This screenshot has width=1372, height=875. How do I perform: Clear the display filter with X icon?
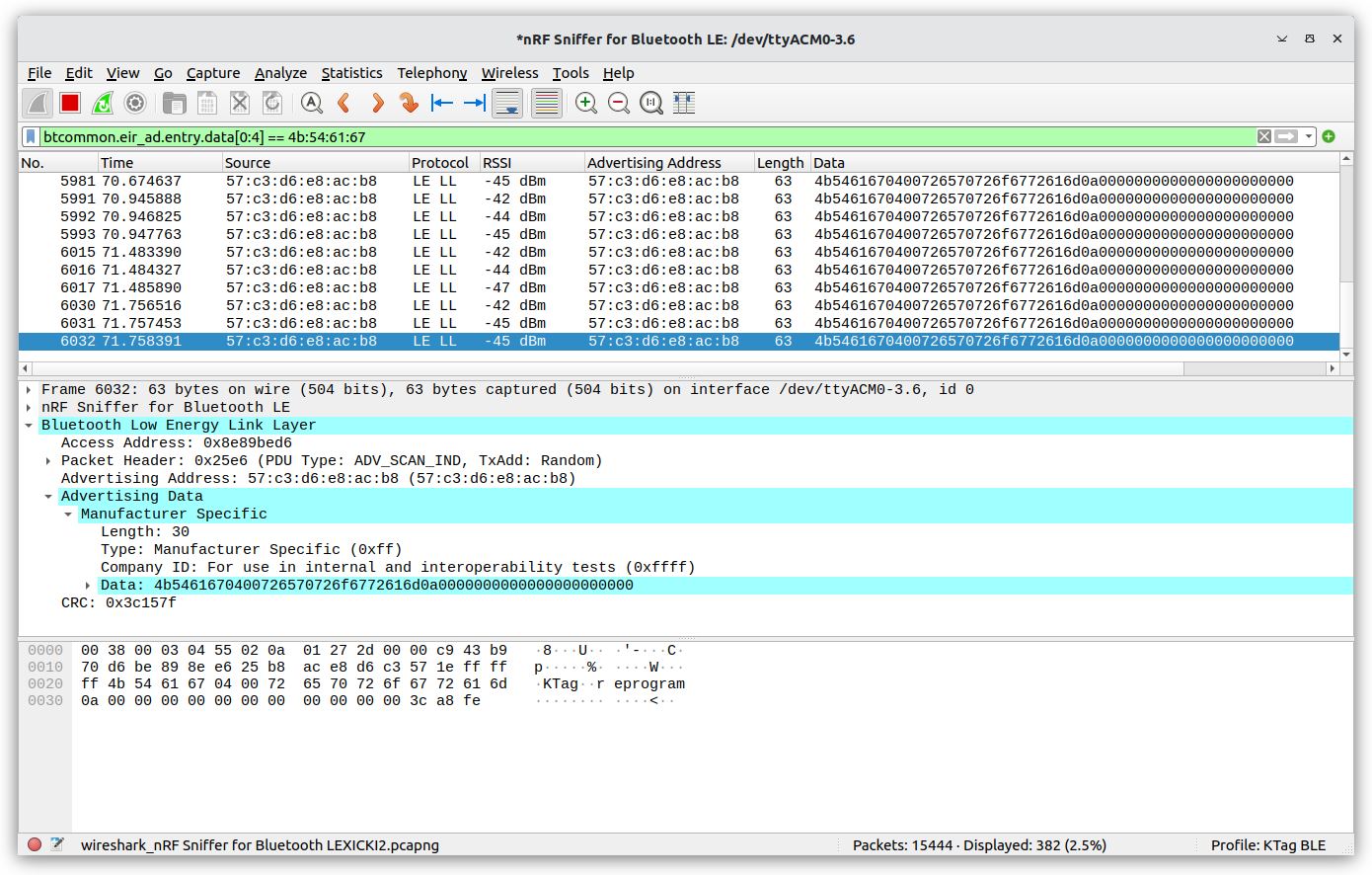(x=1263, y=136)
